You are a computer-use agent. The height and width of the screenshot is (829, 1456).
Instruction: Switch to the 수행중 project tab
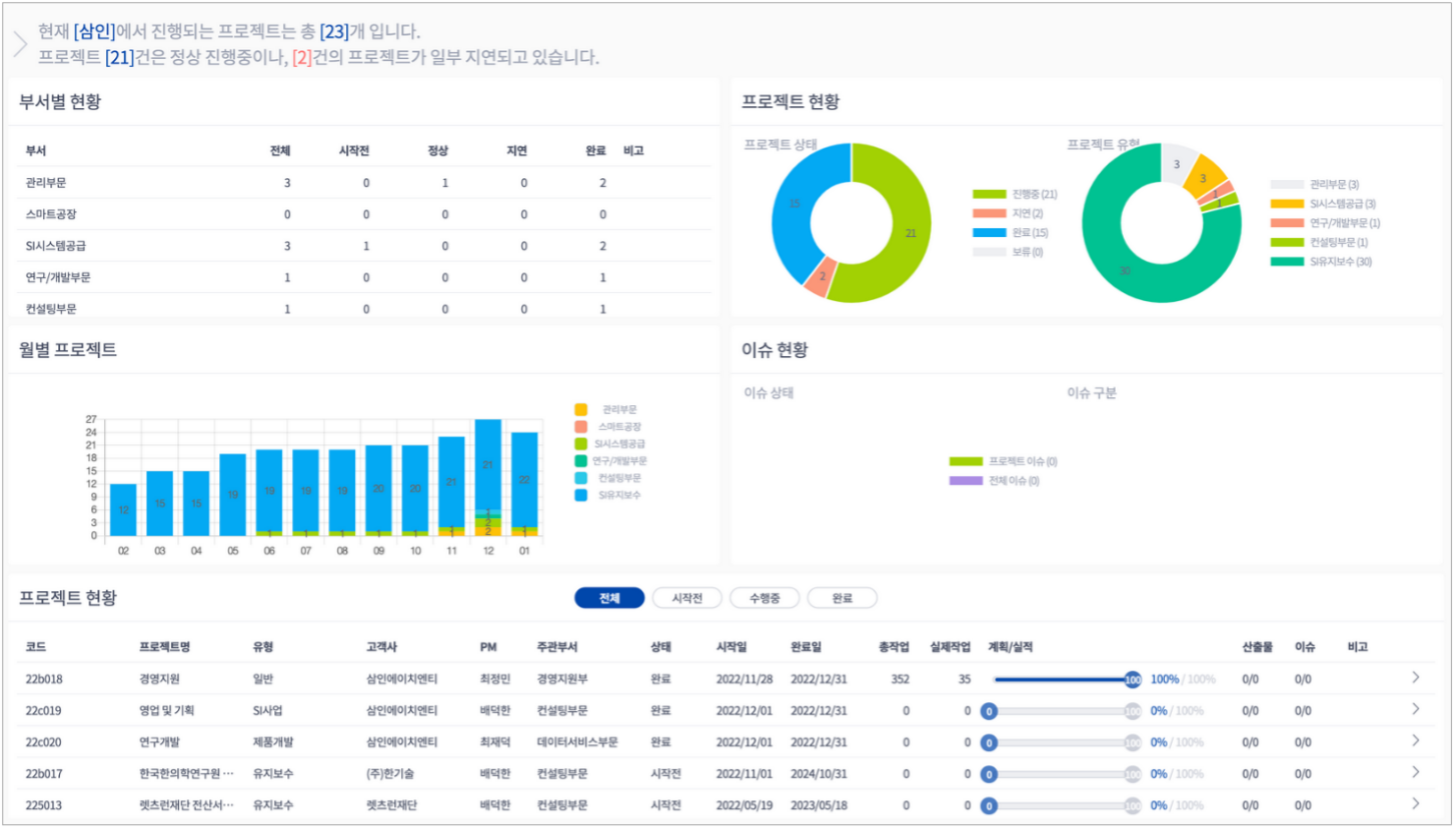pos(764,598)
